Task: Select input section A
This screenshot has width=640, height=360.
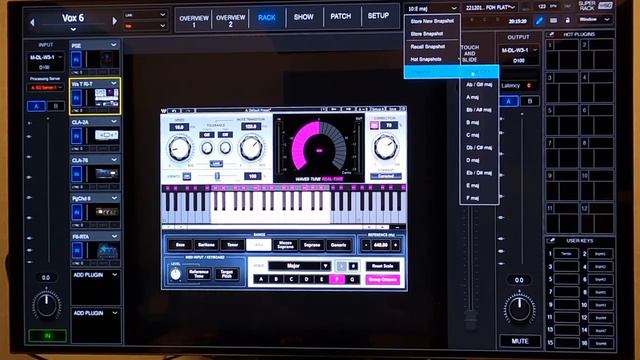Action: tap(36, 106)
